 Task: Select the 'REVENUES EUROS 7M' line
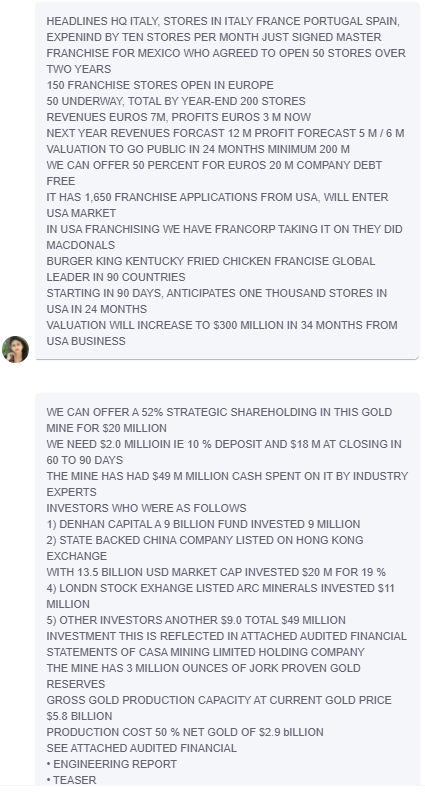click(179, 117)
